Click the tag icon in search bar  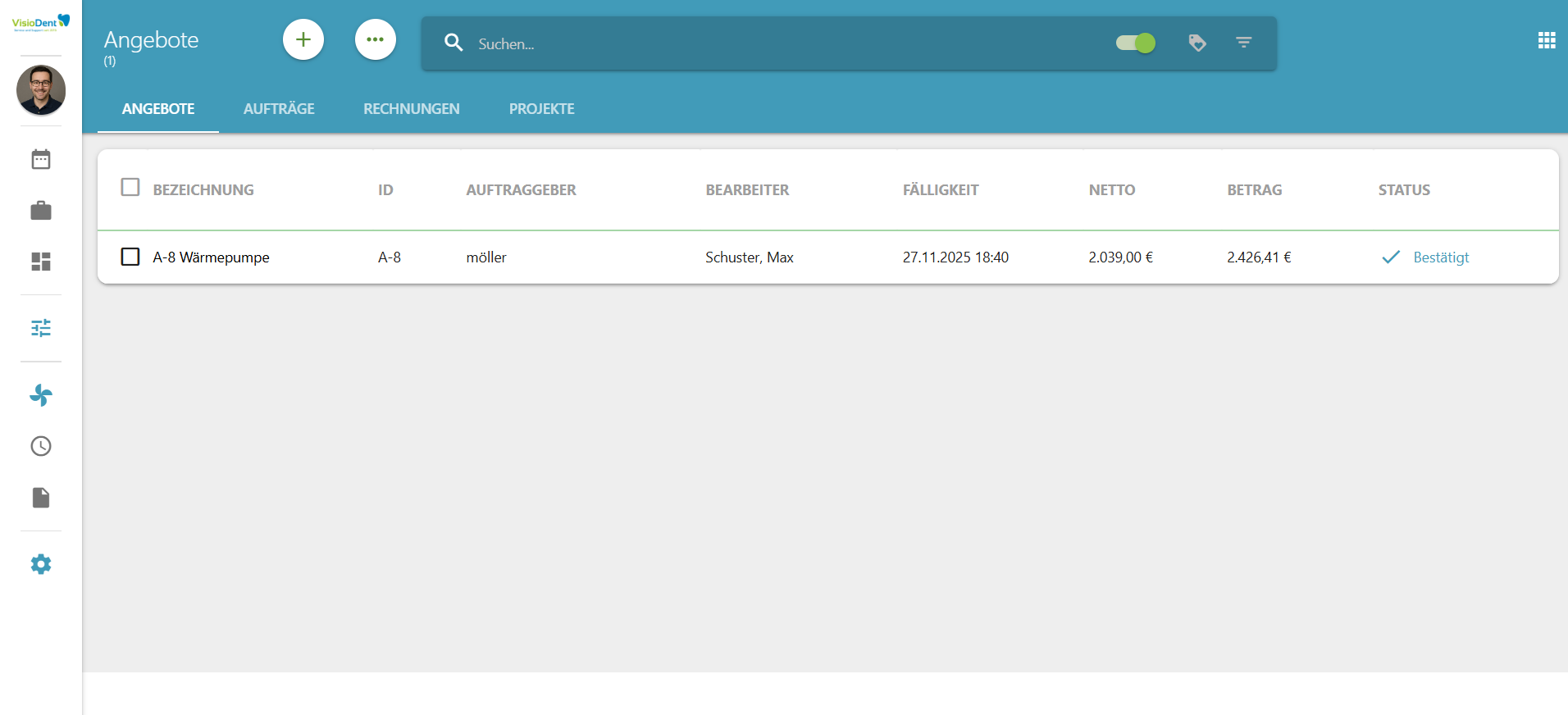coord(1197,43)
